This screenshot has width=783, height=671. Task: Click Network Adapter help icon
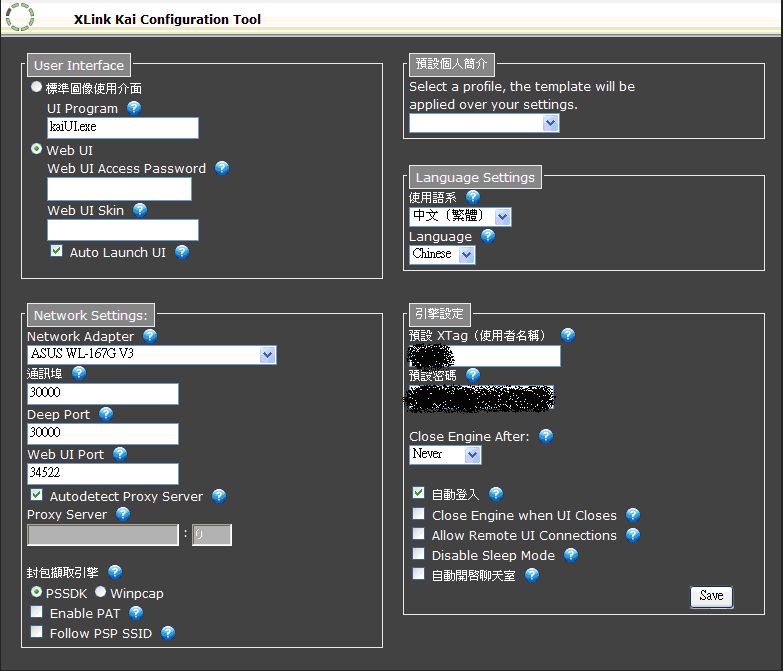150,336
